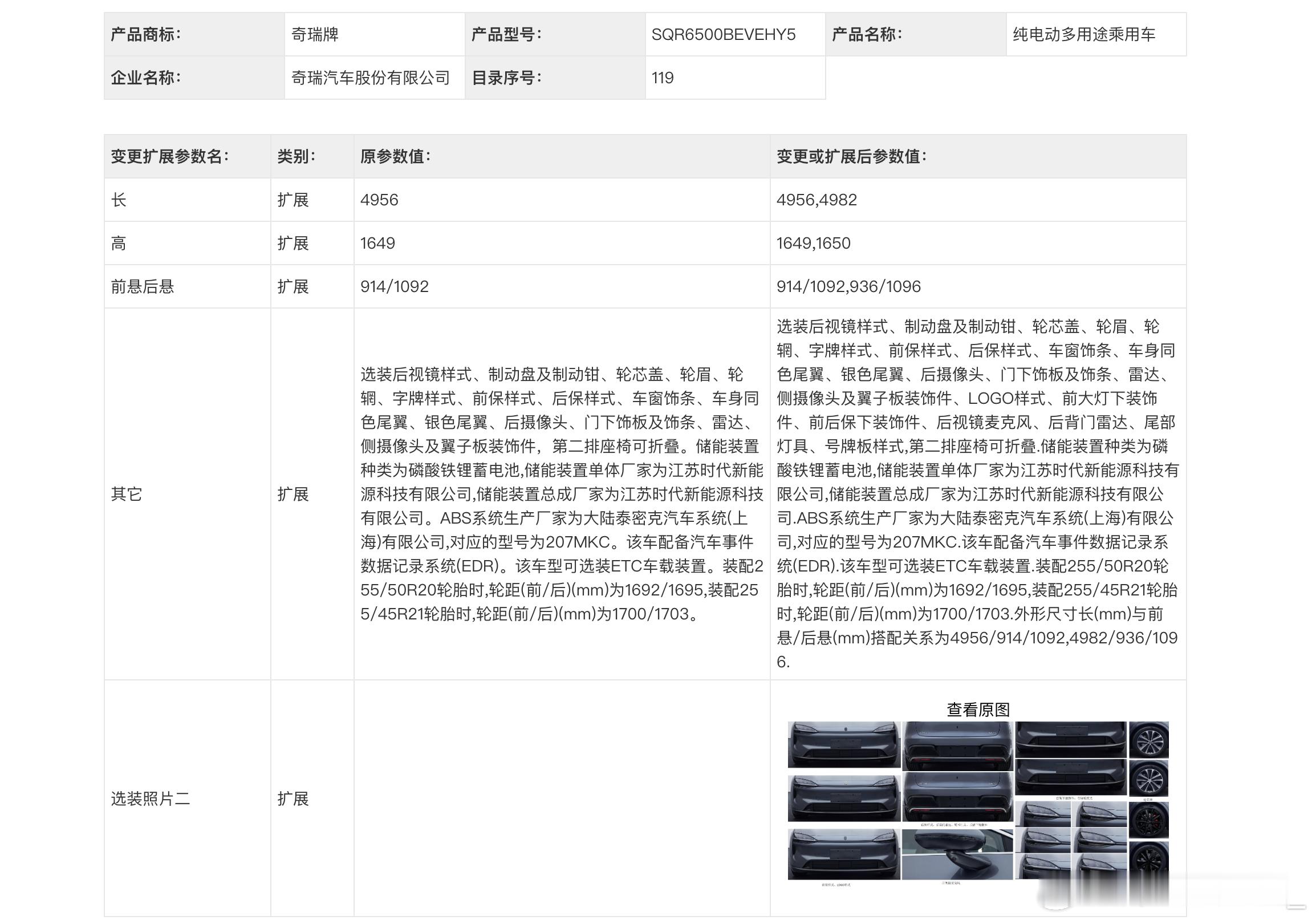Open the 选装照片二 car photo collage thumbnail
The image size is (1316, 924).
(x=978, y=804)
